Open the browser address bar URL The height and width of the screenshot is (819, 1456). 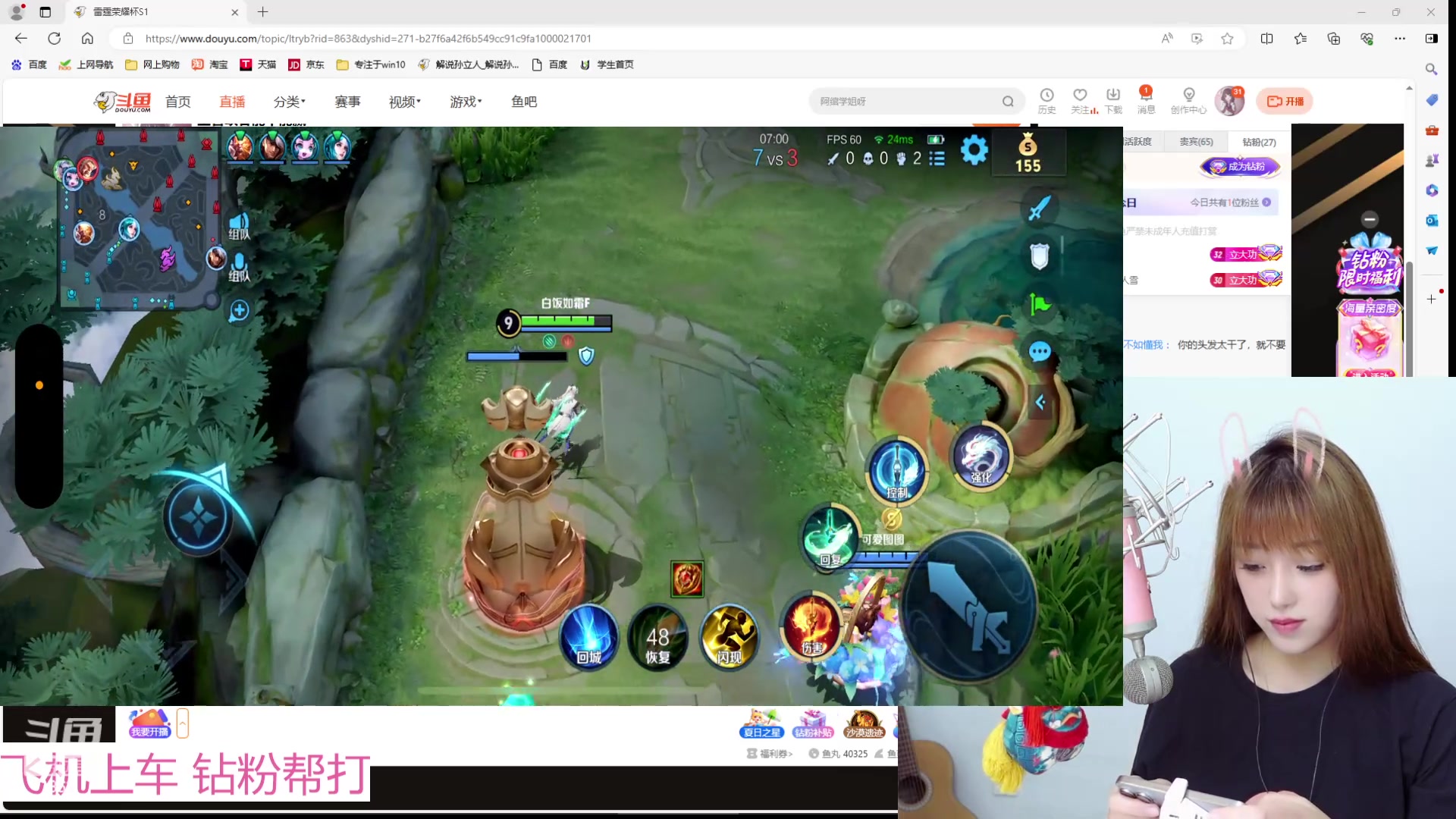(x=368, y=39)
